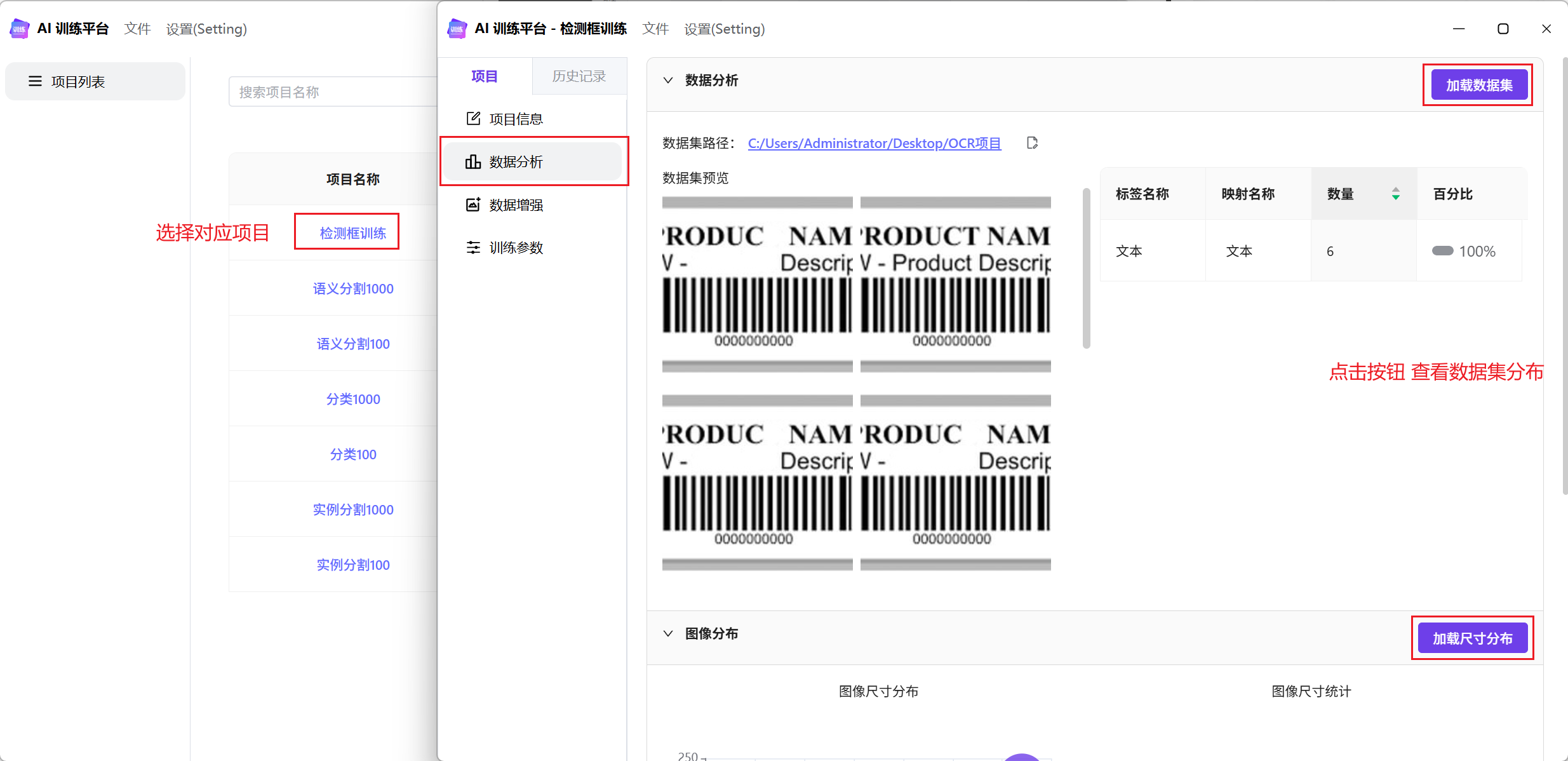Image resolution: width=1568 pixels, height=761 pixels.
Task: Open the 分类1000 project link
Action: 353,399
